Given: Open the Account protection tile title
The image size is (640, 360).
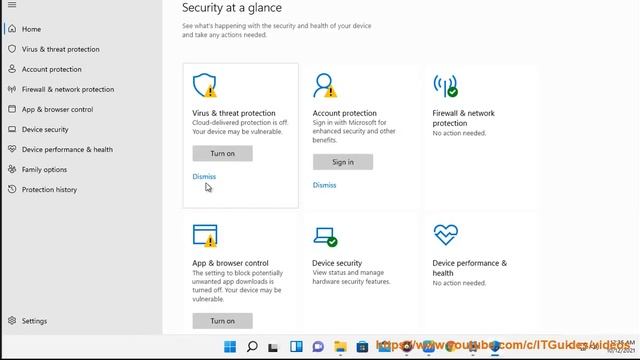Looking at the screenshot, I should 344,113.
